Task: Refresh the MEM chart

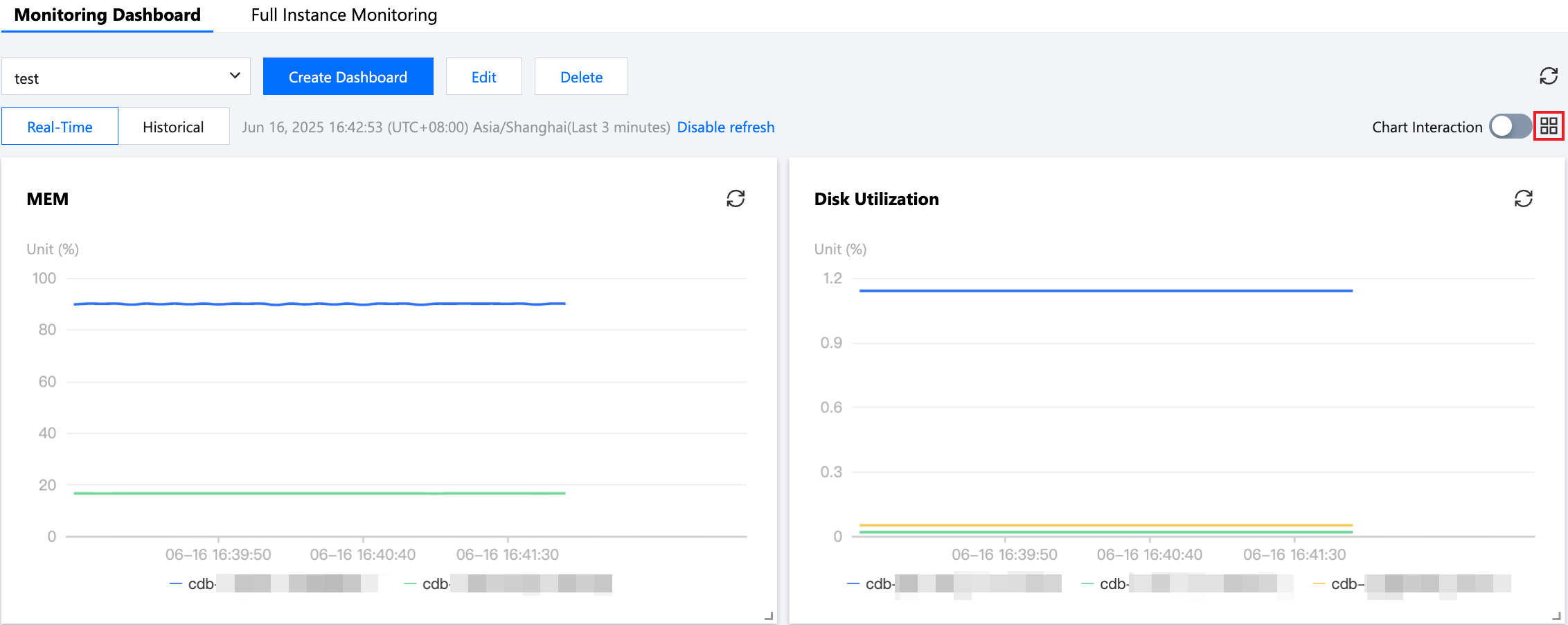Action: click(x=736, y=199)
